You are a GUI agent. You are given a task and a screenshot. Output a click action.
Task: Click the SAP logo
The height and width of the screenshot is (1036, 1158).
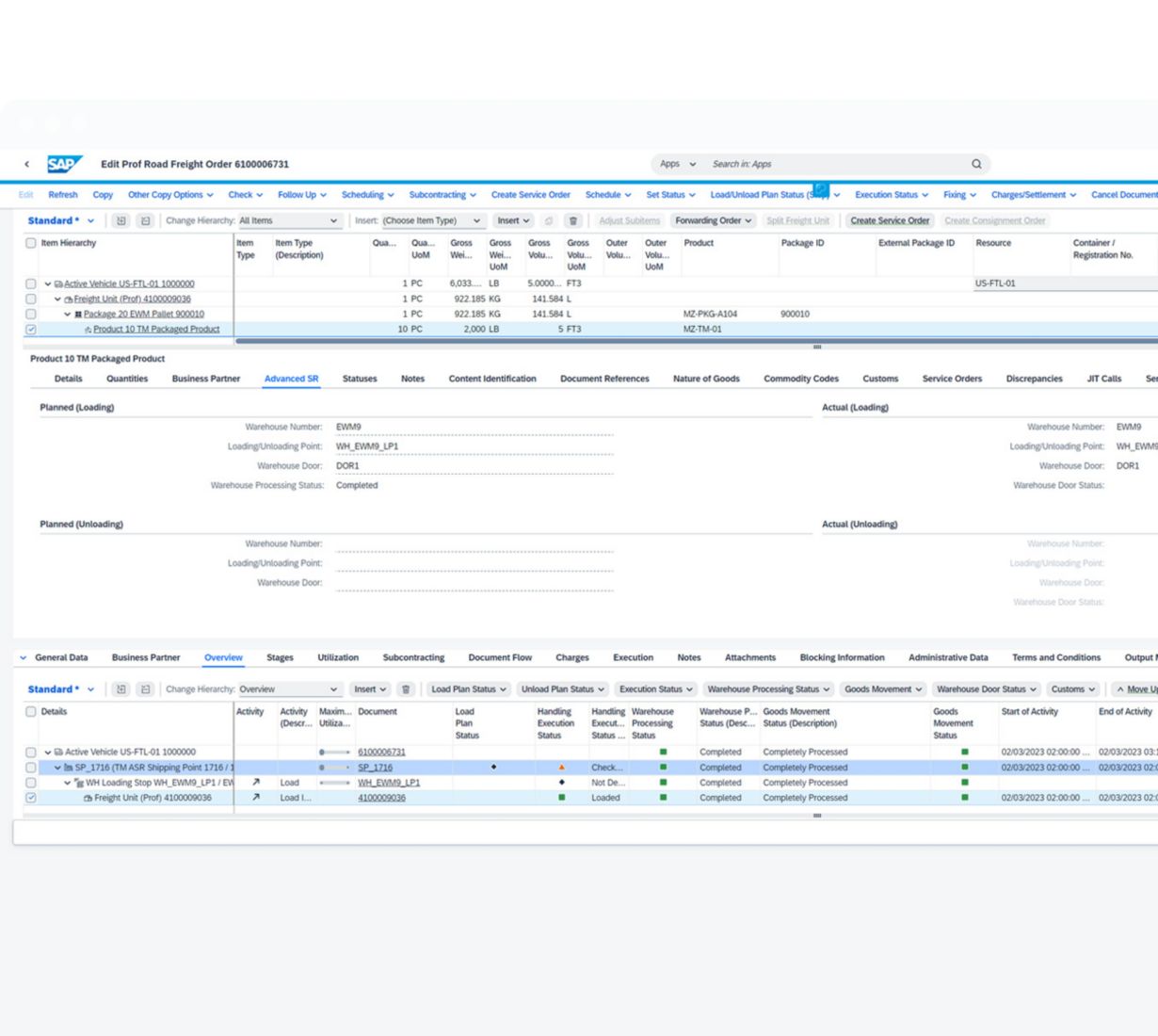[64, 164]
